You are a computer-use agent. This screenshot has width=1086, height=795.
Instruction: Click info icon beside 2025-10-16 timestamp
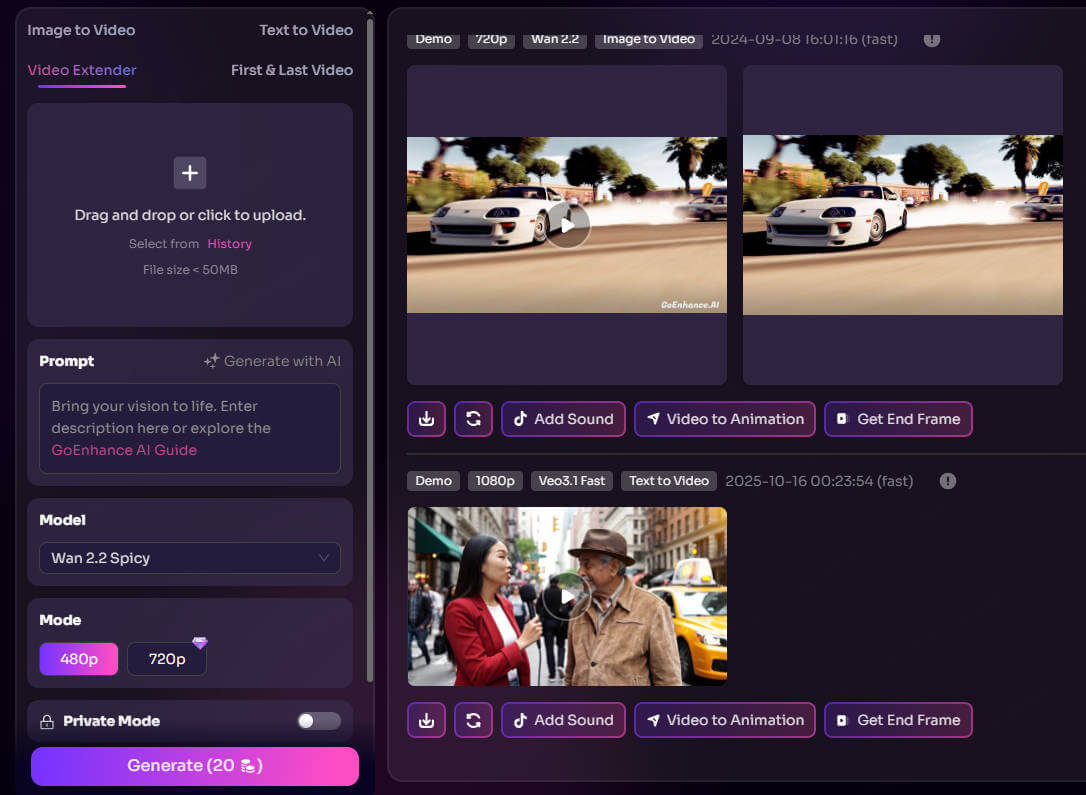pos(948,481)
